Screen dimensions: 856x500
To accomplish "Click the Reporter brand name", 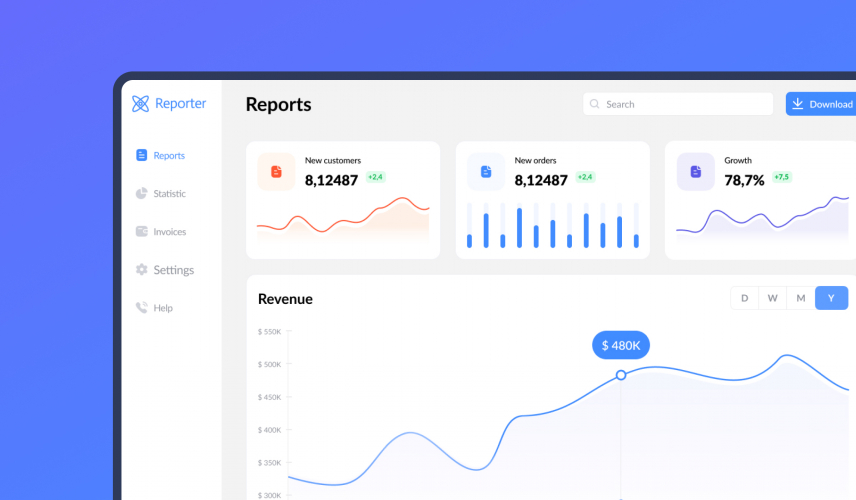I will click(x=181, y=103).
